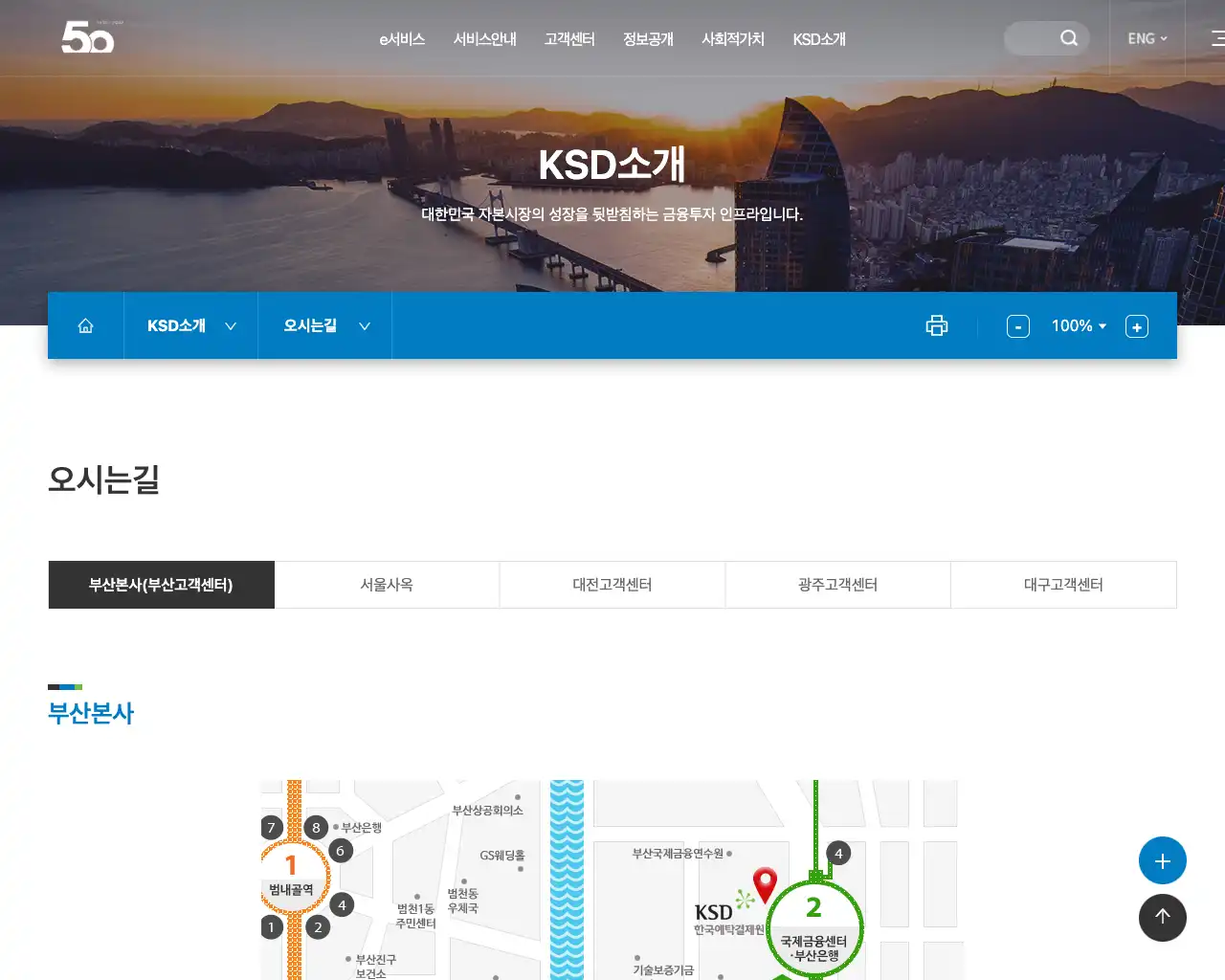Select the 광주고객센터 tab
The height and width of the screenshot is (980, 1225).
coord(837,585)
